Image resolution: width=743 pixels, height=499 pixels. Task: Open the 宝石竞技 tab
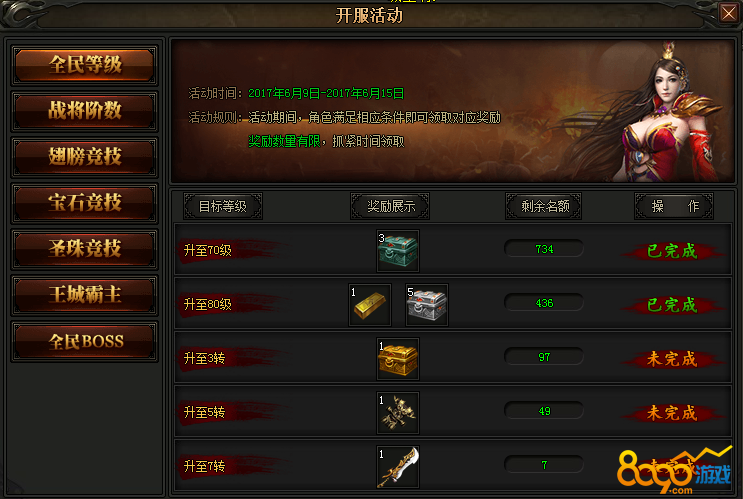[x=84, y=203]
